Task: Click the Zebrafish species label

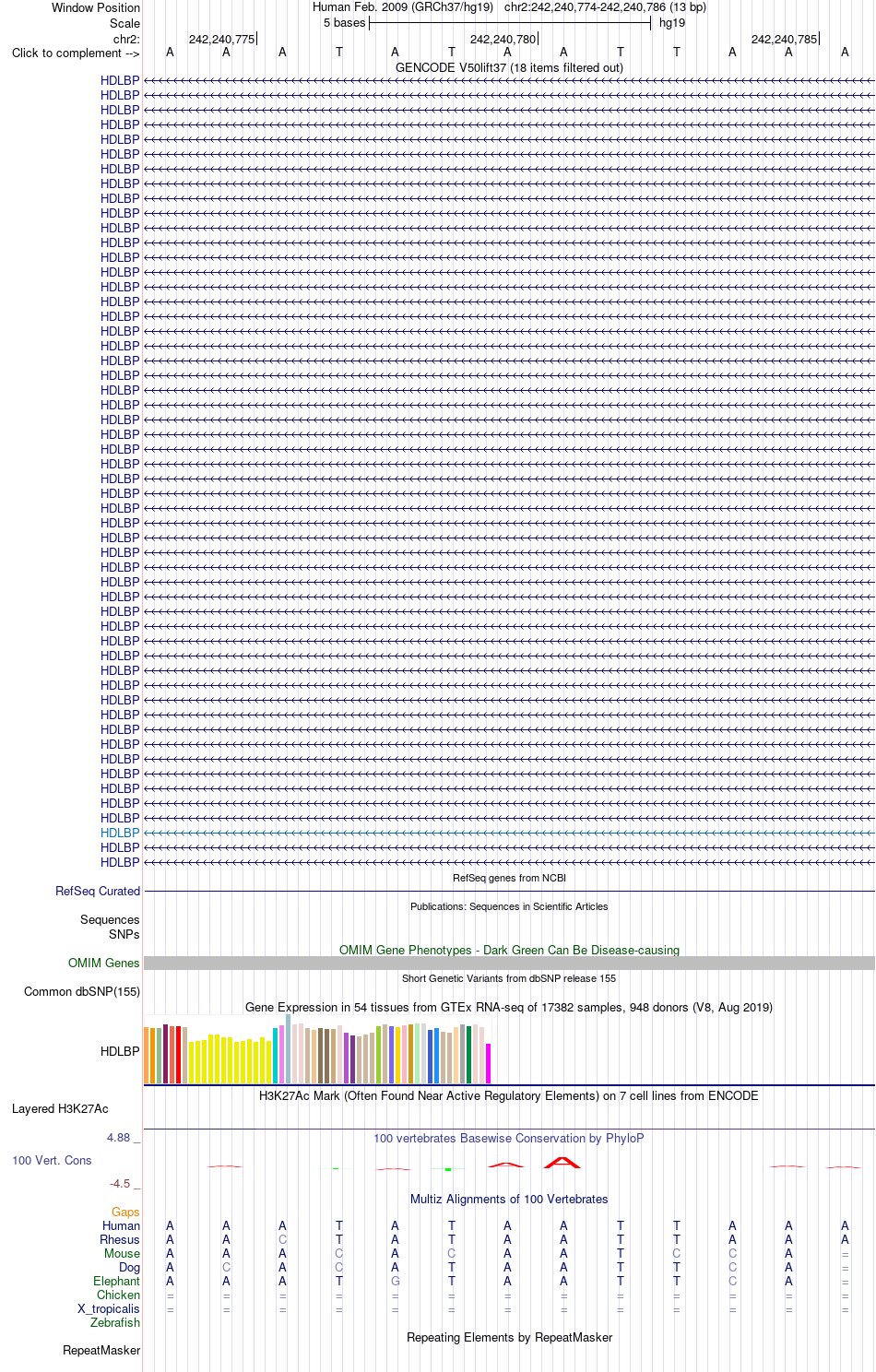Action: 115,1322
